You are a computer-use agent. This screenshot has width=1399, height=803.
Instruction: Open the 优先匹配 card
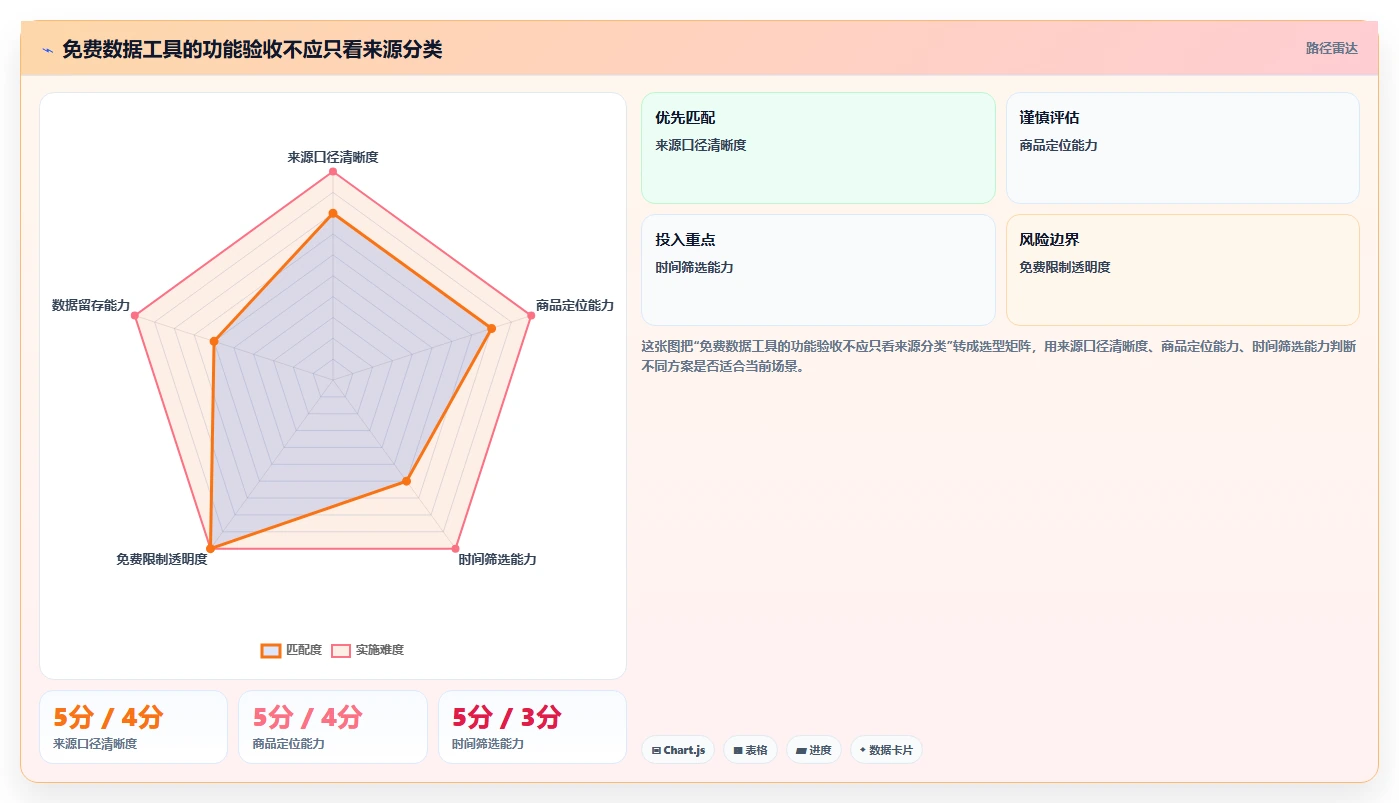(x=818, y=148)
